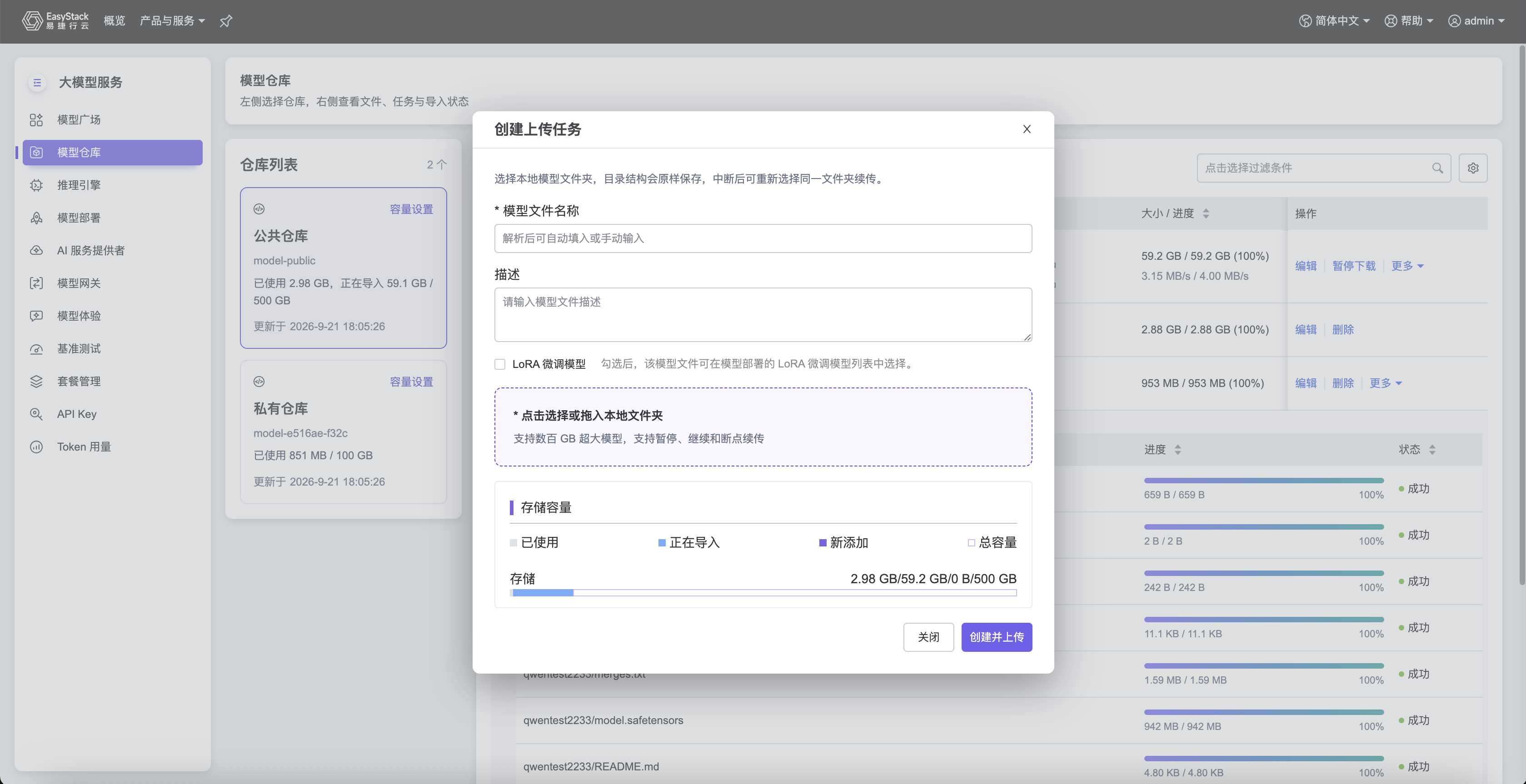1526x784 pixels.
Task: Click the 描述 textarea
Action: click(763, 314)
